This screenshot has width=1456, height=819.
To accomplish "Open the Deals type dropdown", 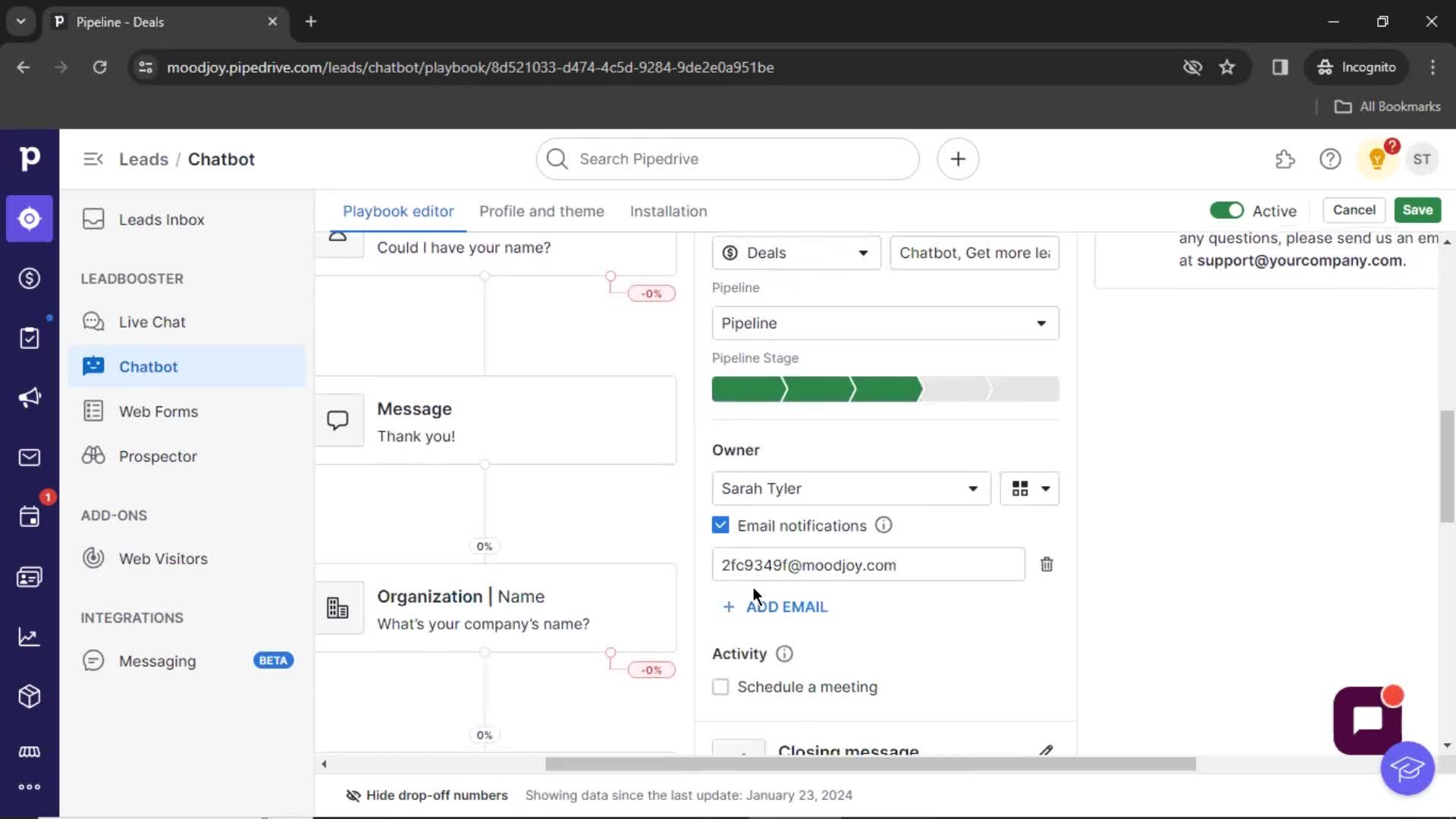I will 796,253.
